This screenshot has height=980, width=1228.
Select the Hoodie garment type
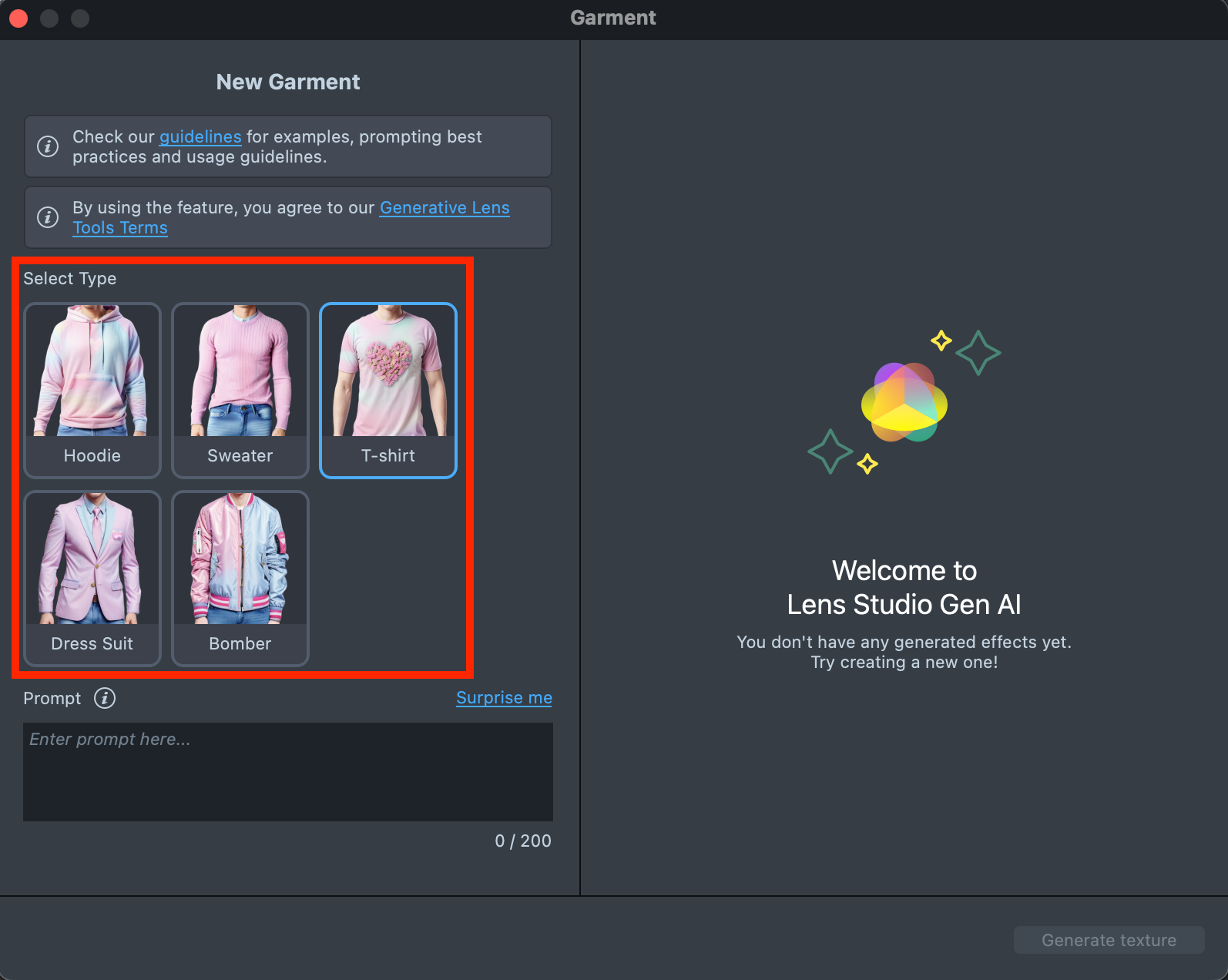tap(92, 391)
